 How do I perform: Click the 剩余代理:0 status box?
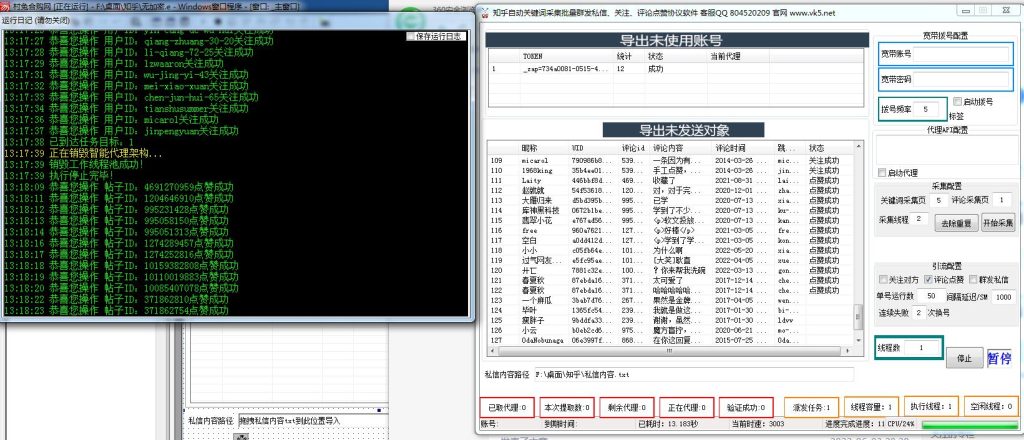(x=626, y=407)
